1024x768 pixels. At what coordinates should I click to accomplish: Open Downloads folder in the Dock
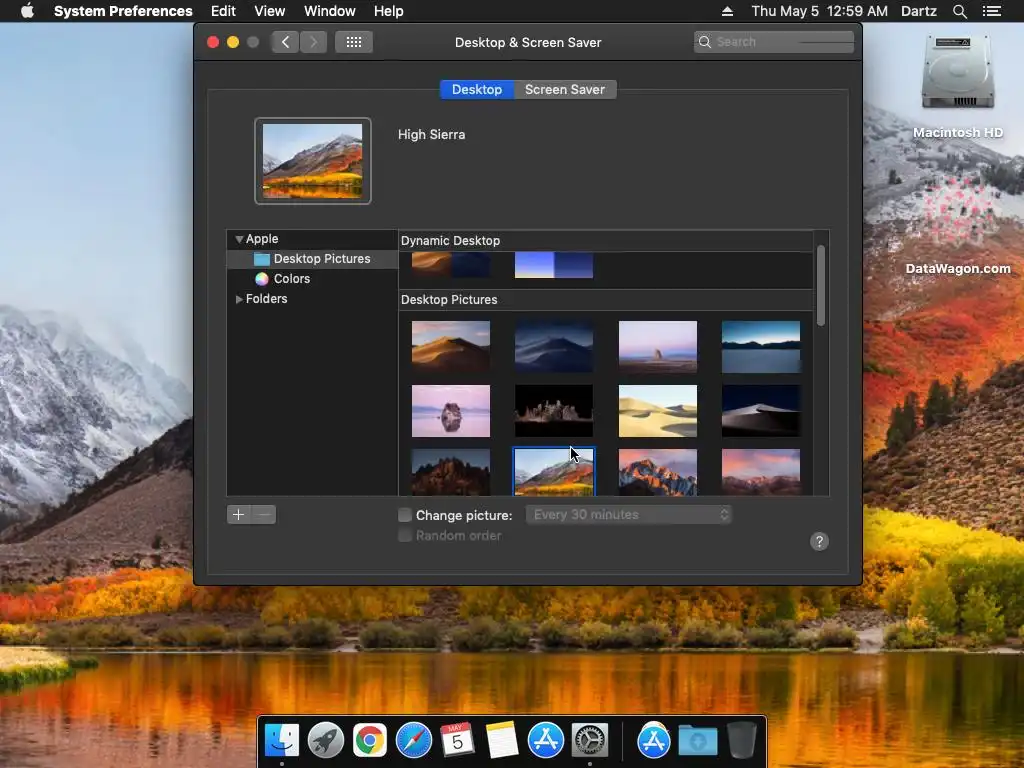(697, 741)
